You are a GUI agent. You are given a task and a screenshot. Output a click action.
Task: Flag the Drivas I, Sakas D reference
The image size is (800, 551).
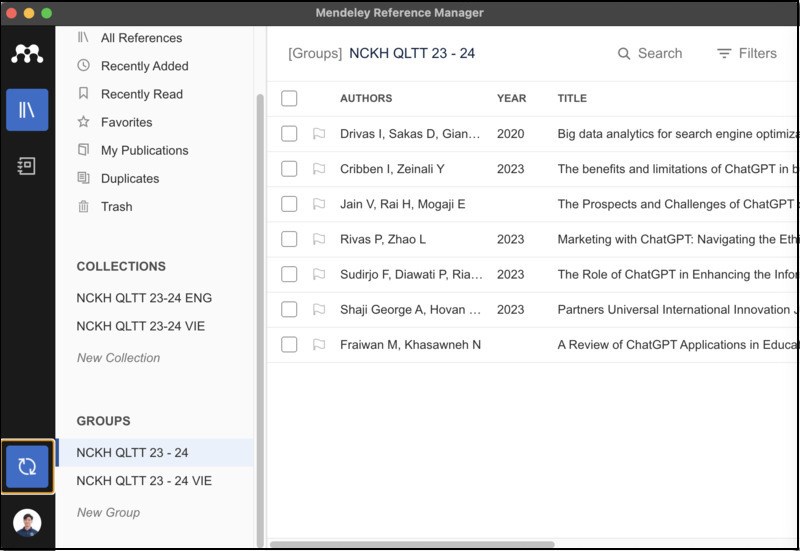319,134
